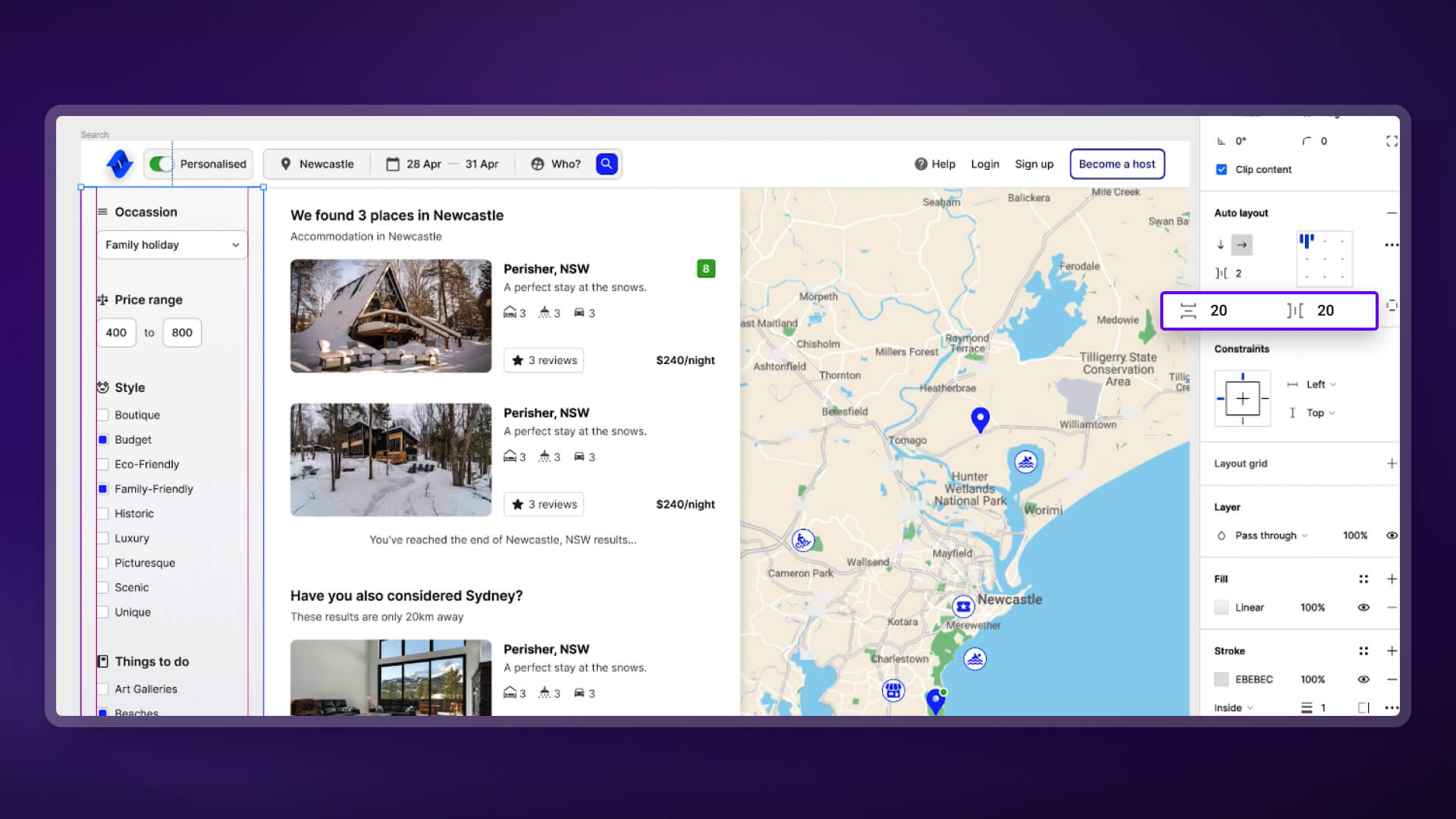Check the Historic checkbox
The image size is (1456, 819).
coord(102,513)
